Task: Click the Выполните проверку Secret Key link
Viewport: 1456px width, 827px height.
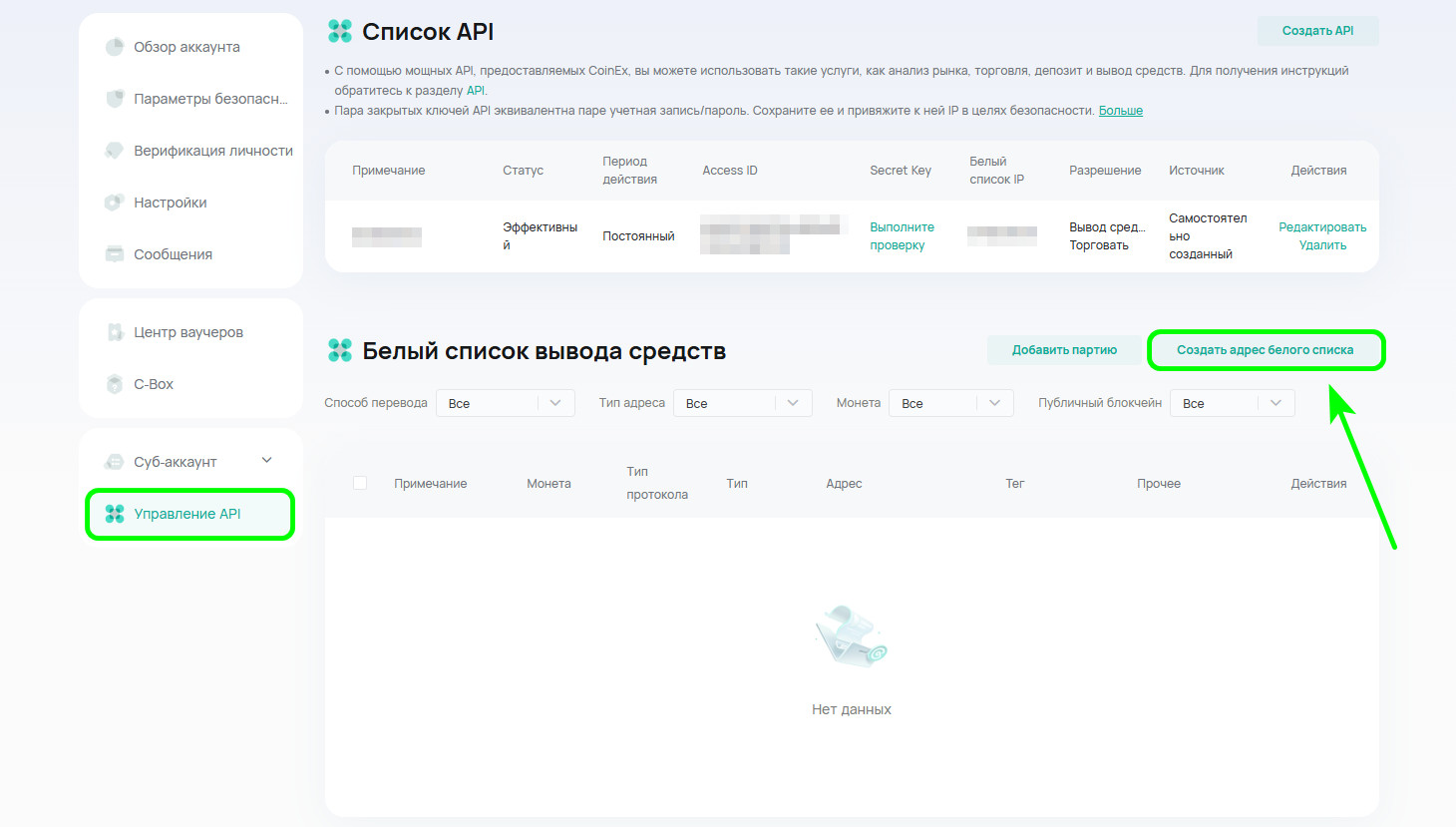Action: (902, 236)
